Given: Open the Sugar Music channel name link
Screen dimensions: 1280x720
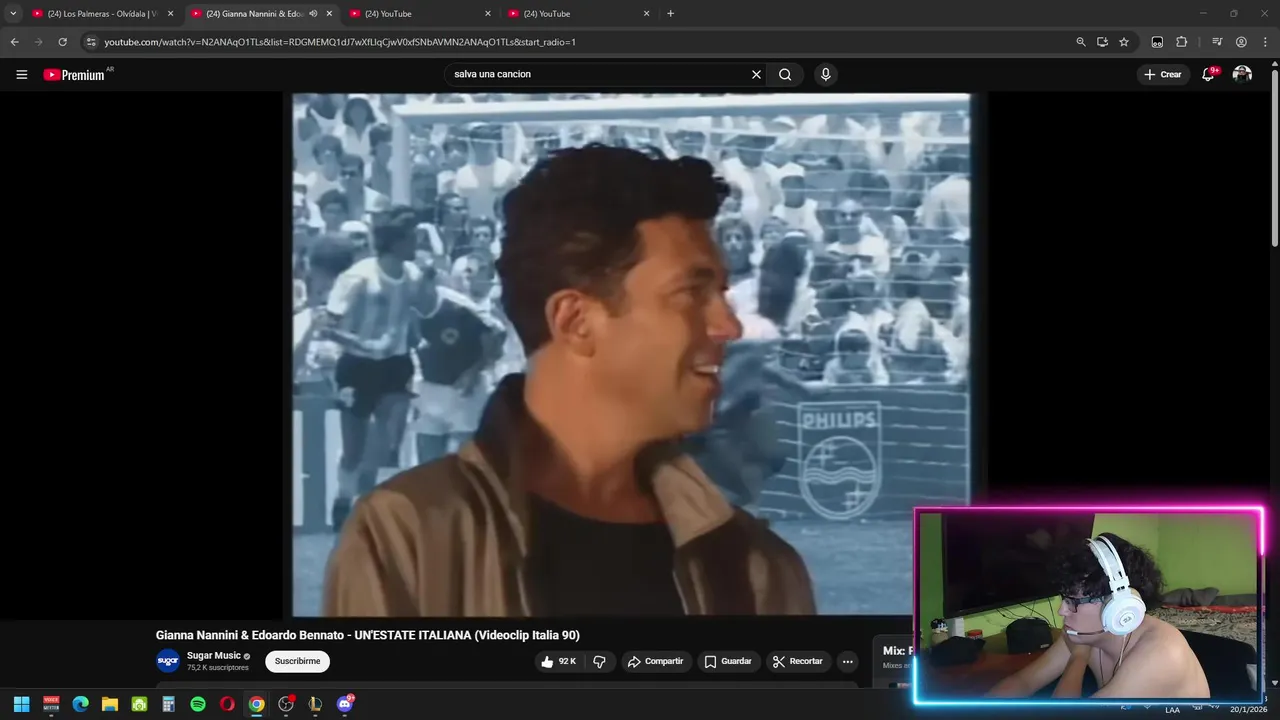Looking at the screenshot, I should coord(214,656).
